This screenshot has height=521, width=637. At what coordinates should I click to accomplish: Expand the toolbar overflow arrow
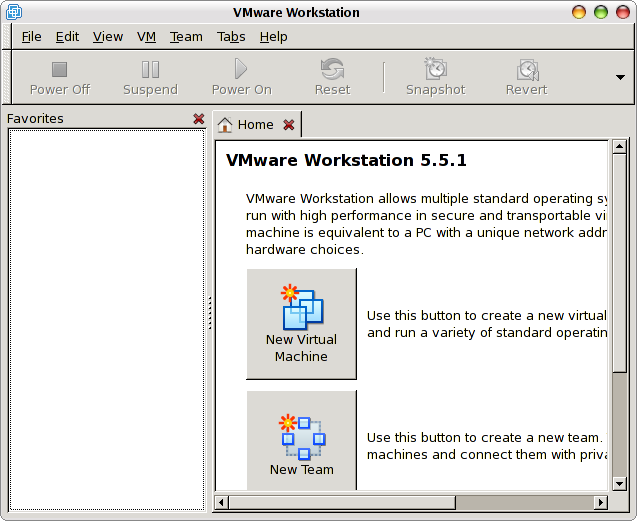click(x=620, y=77)
